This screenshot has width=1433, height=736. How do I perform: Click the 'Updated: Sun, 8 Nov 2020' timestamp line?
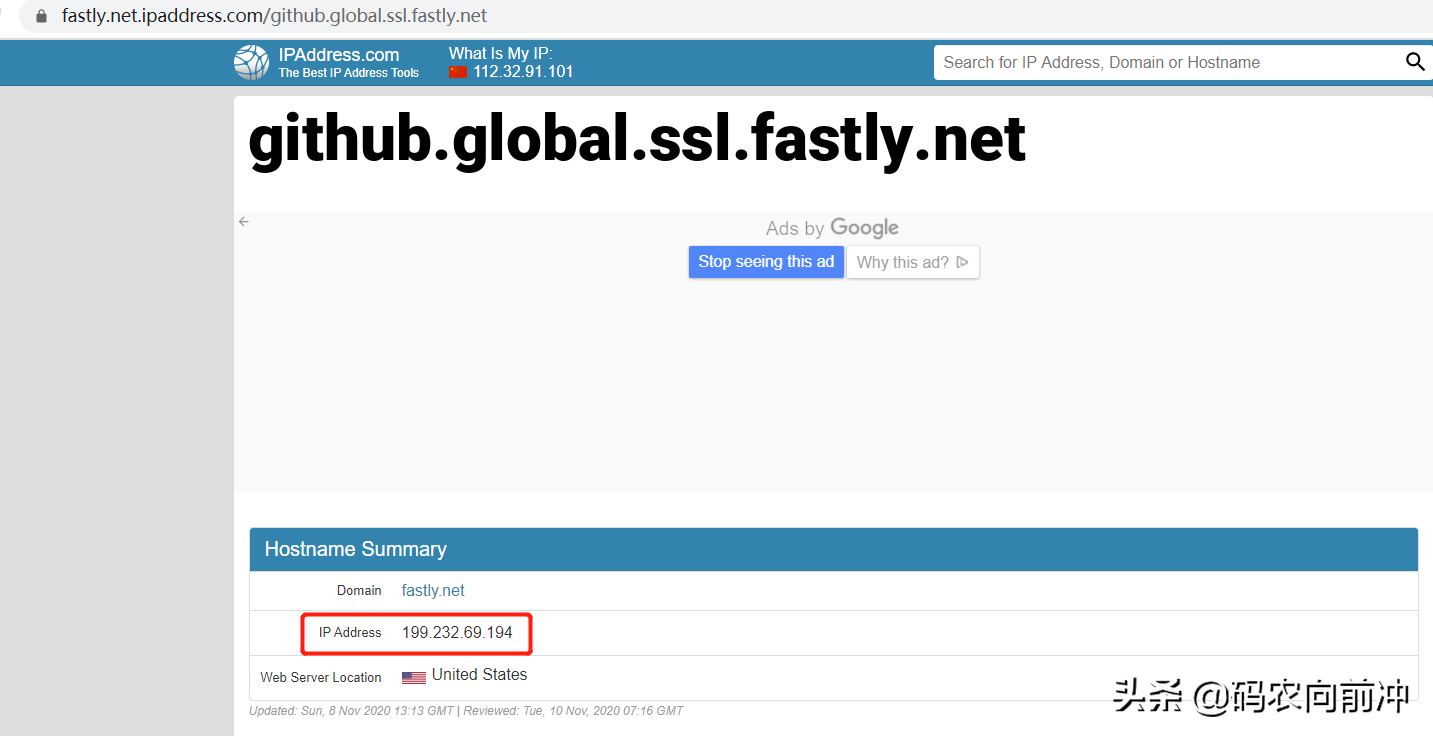[466, 711]
